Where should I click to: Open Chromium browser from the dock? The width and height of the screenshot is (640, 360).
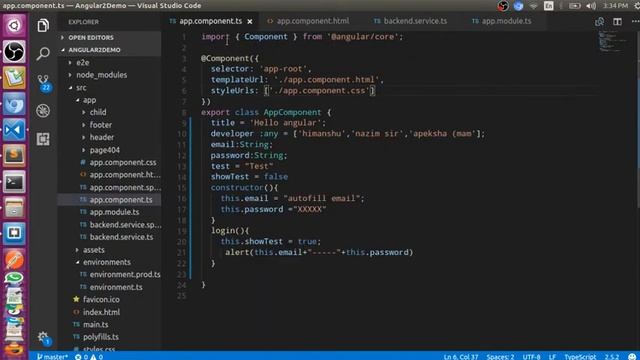pyautogui.click(x=14, y=104)
